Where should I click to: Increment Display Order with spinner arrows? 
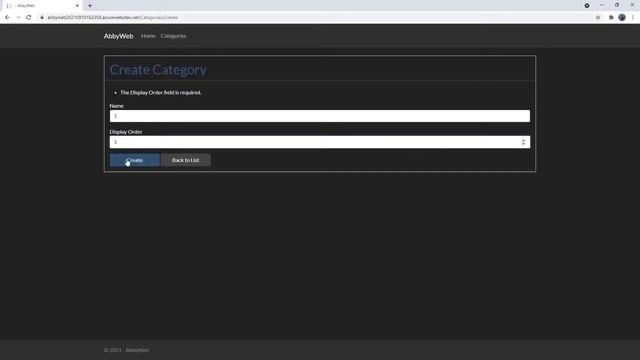(523, 140)
